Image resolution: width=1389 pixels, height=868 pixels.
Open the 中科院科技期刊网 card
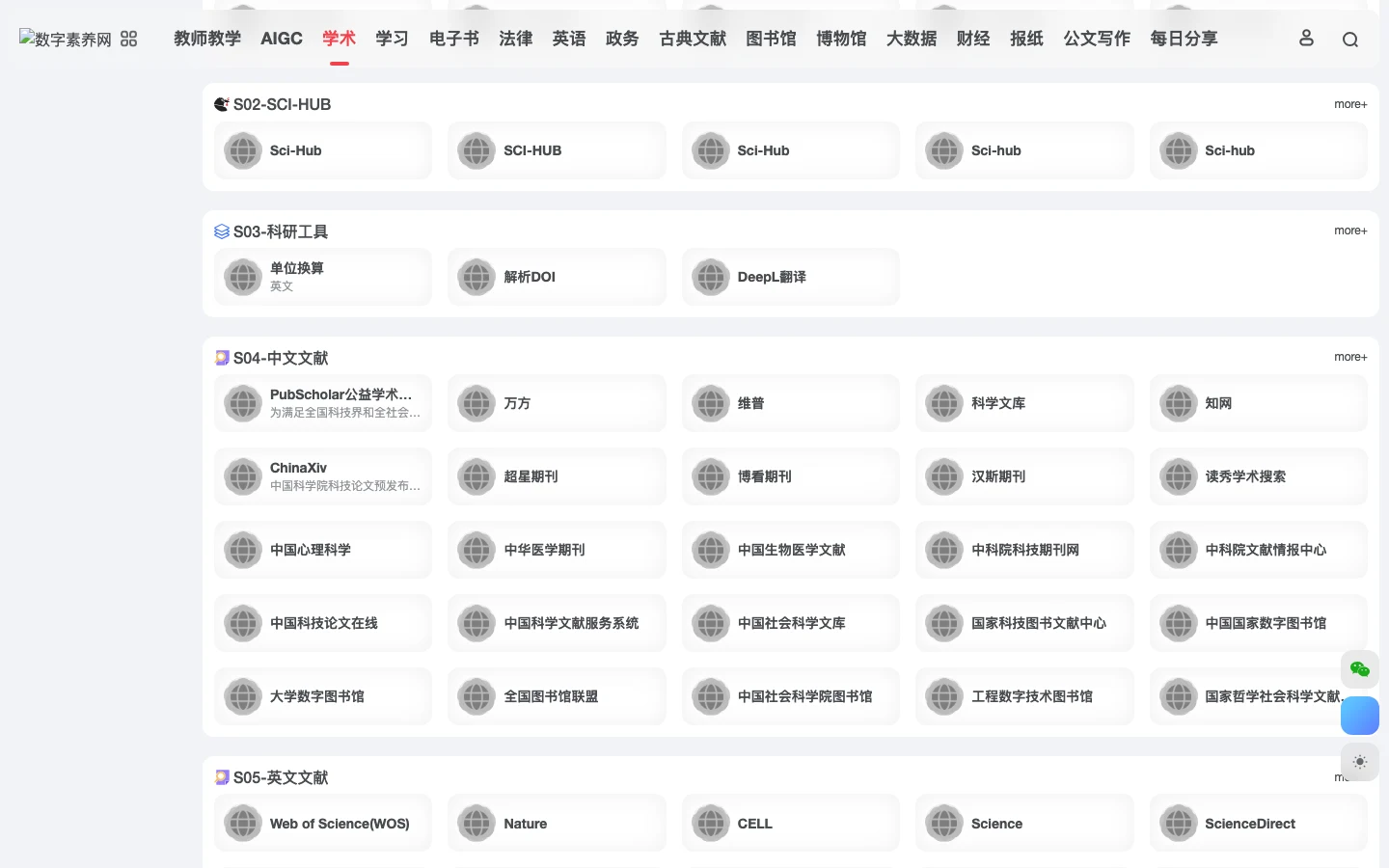(x=1024, y=550)
